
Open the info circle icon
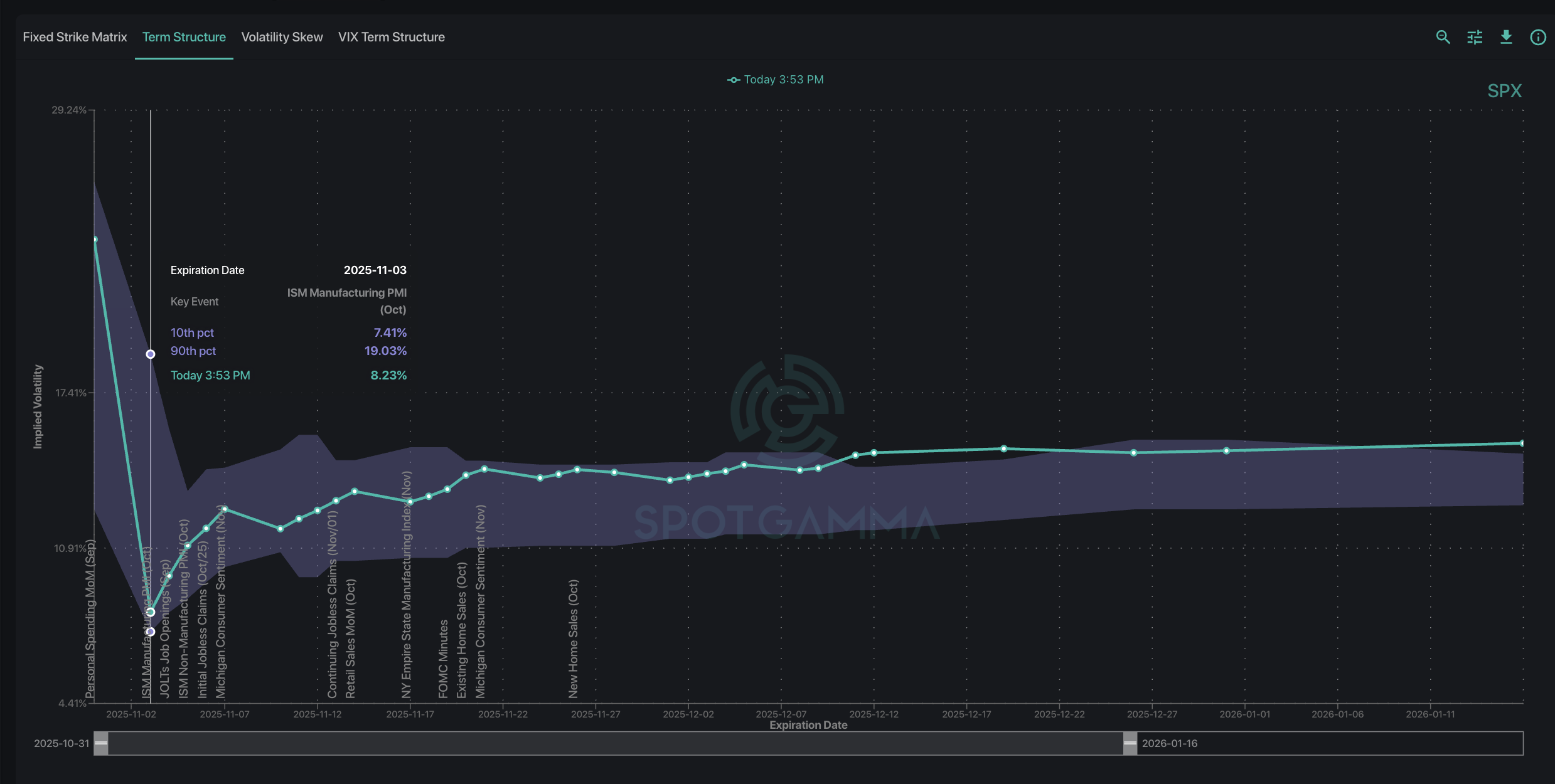pyautogui.click(x=1538, y=37)
